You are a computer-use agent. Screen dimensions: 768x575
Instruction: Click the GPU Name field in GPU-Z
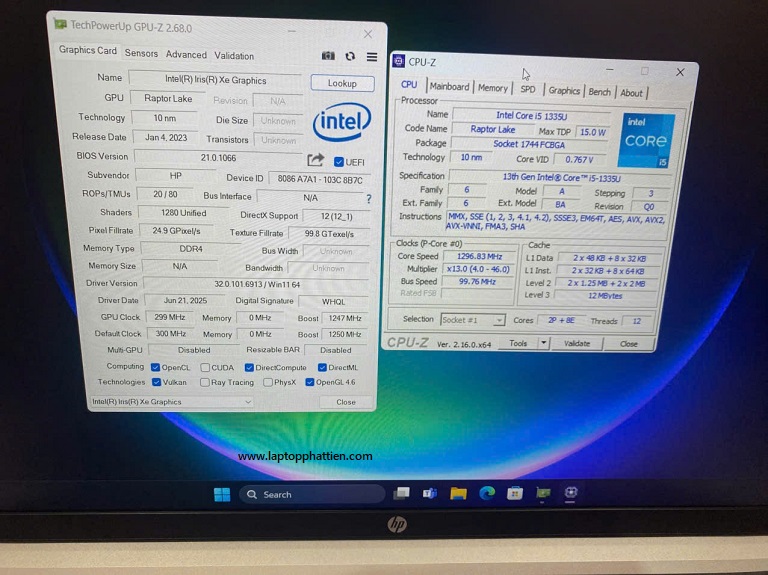(215, 80)
